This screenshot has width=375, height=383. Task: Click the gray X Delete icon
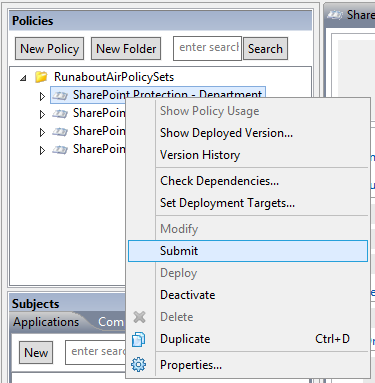tap(139, 317)
